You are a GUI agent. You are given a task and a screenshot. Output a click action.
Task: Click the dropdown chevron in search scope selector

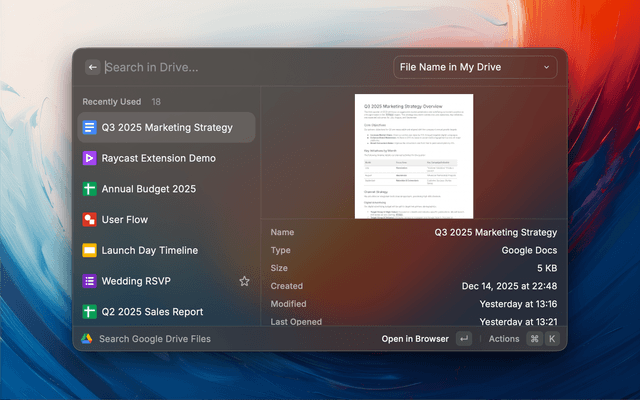546,67
